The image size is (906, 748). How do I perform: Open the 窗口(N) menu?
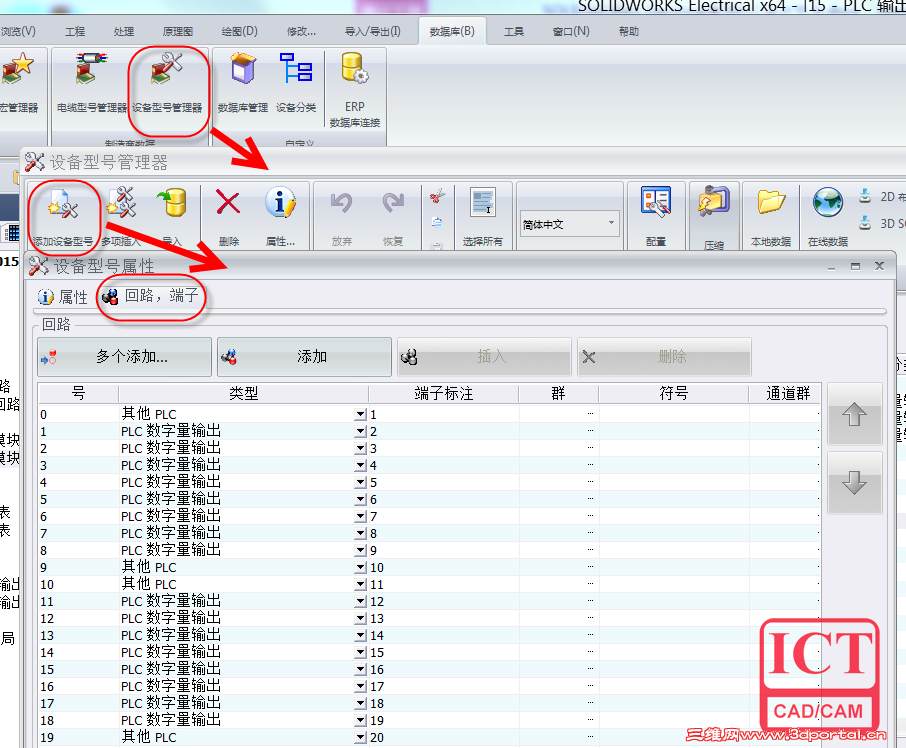[x=571, y=31]
